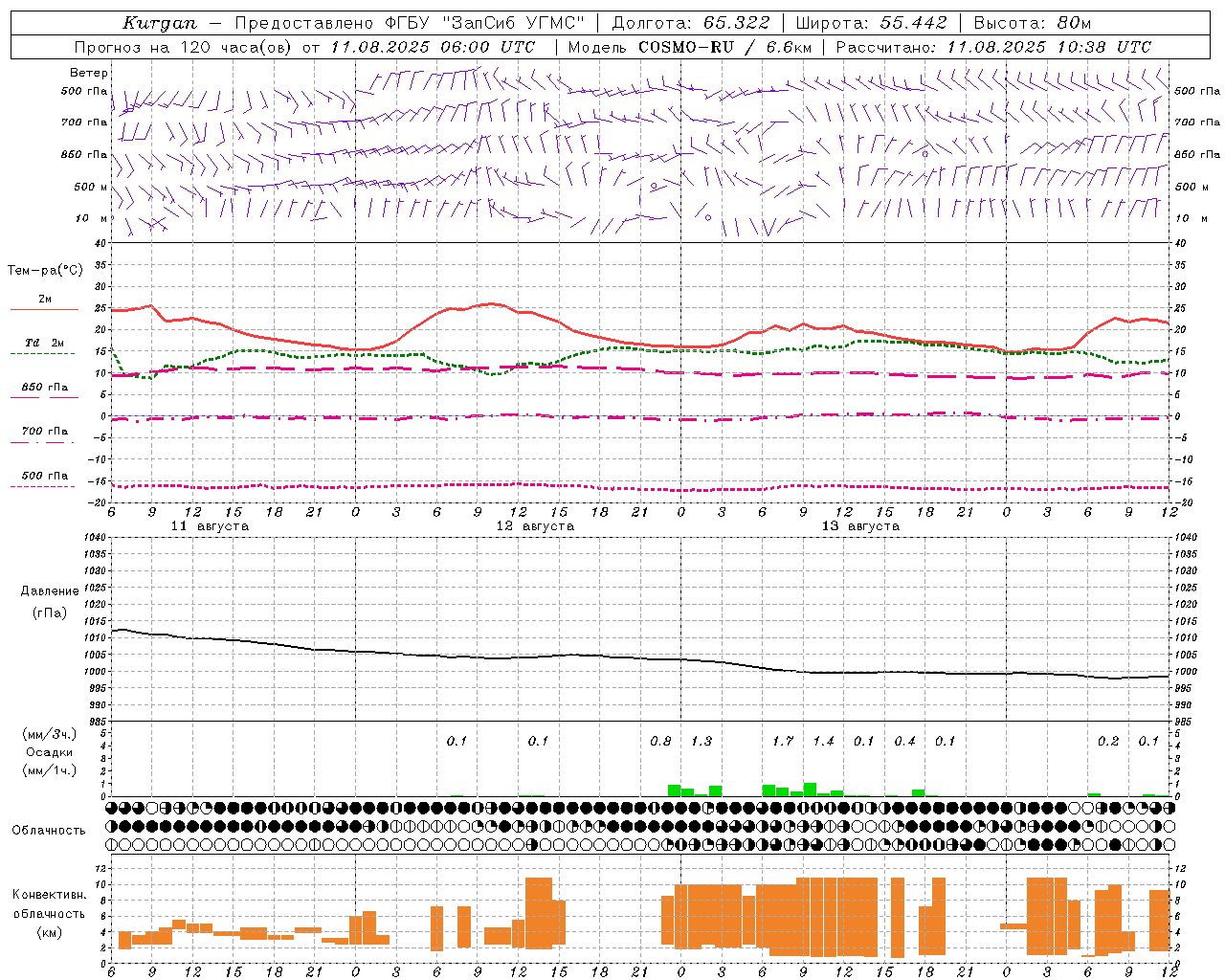
Task: Click the station name "Kurgan" in the header
Action: [160, 23]
